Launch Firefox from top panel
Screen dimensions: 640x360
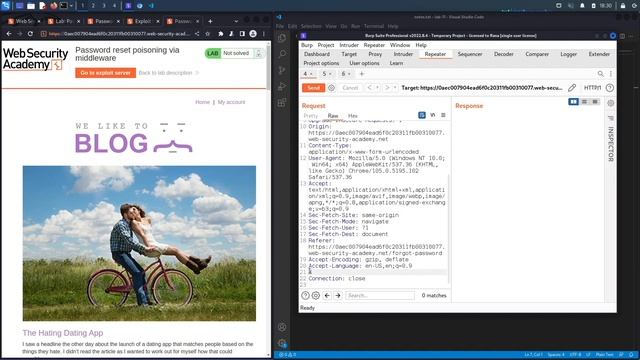pos(54,6)
